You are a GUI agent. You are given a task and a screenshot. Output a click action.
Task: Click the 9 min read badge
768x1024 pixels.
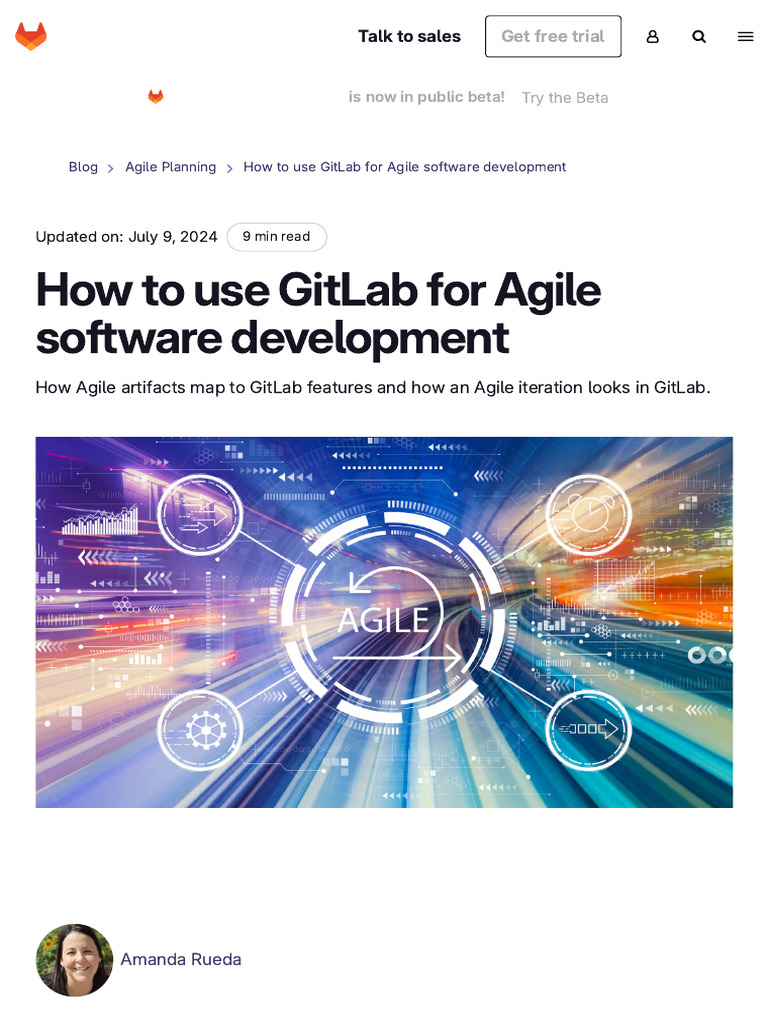[276, 237]
